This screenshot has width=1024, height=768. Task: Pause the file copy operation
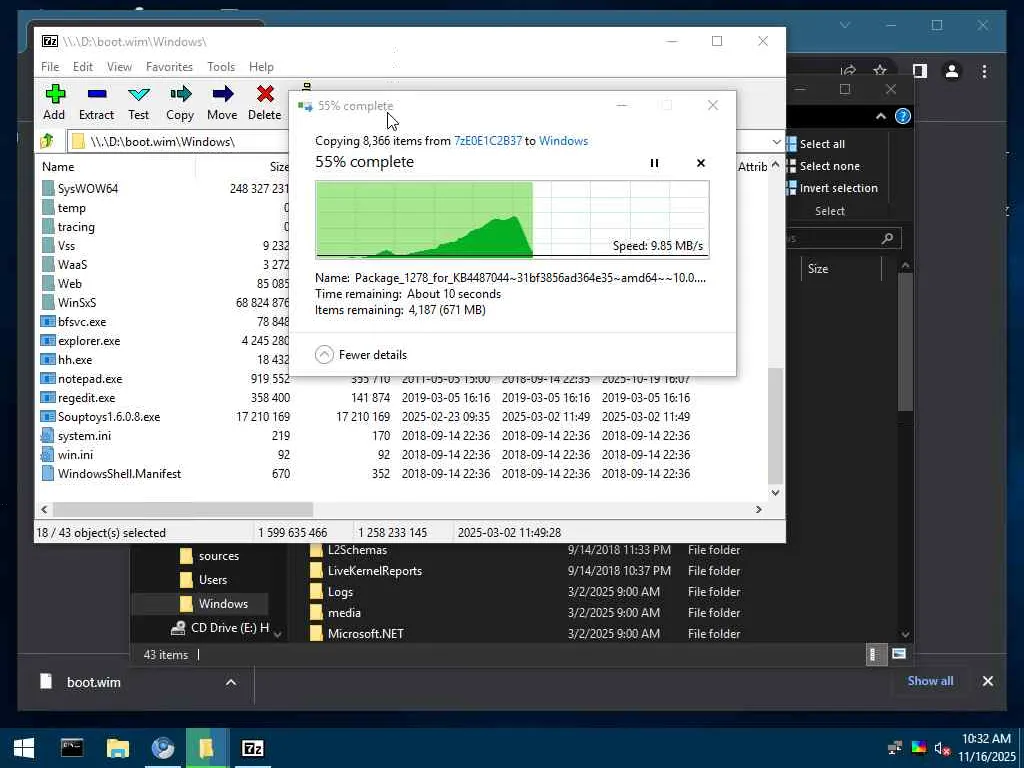tap(654, 163)
